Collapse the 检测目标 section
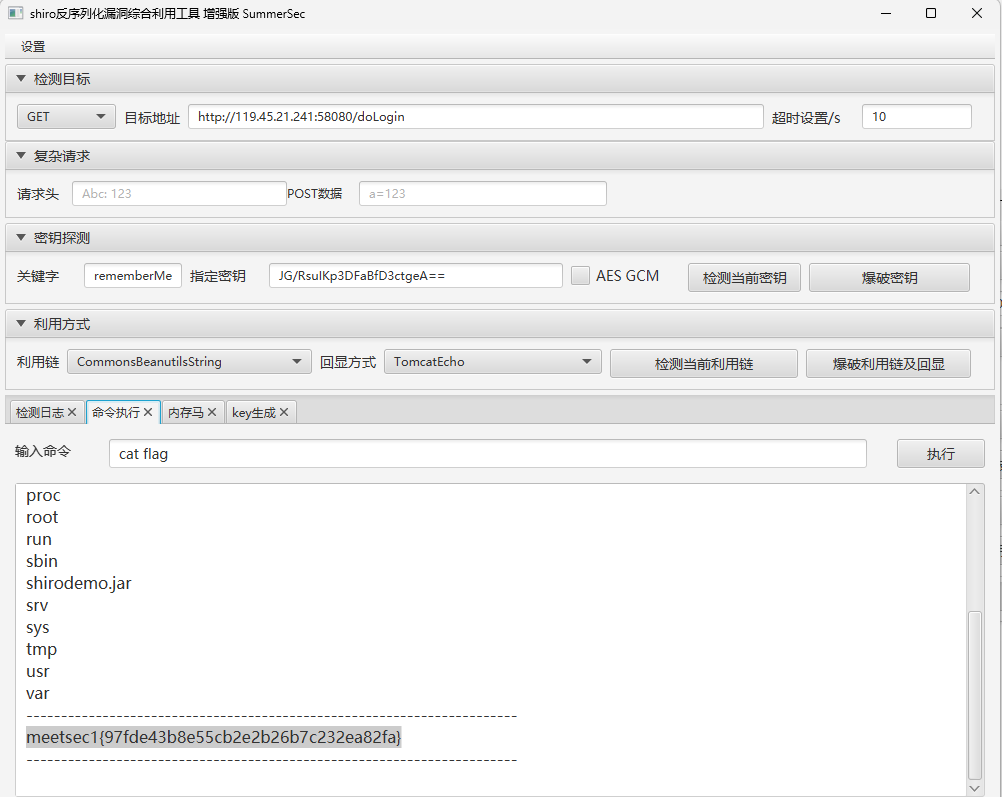Screen dimensions: 1002x797 [x=21, y=79]
